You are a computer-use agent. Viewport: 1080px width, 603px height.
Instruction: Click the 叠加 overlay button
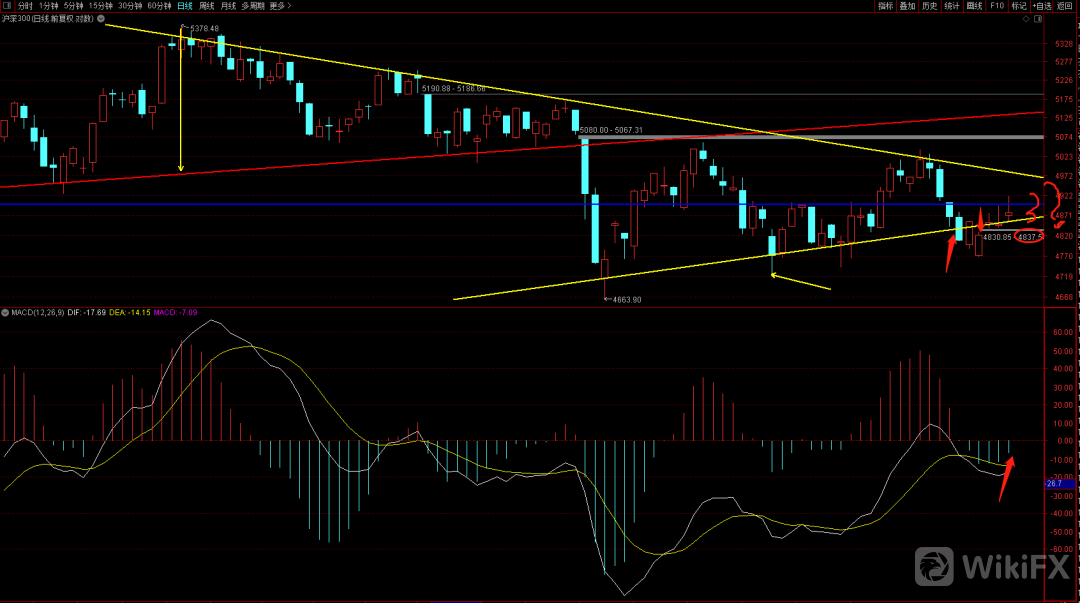907,6
